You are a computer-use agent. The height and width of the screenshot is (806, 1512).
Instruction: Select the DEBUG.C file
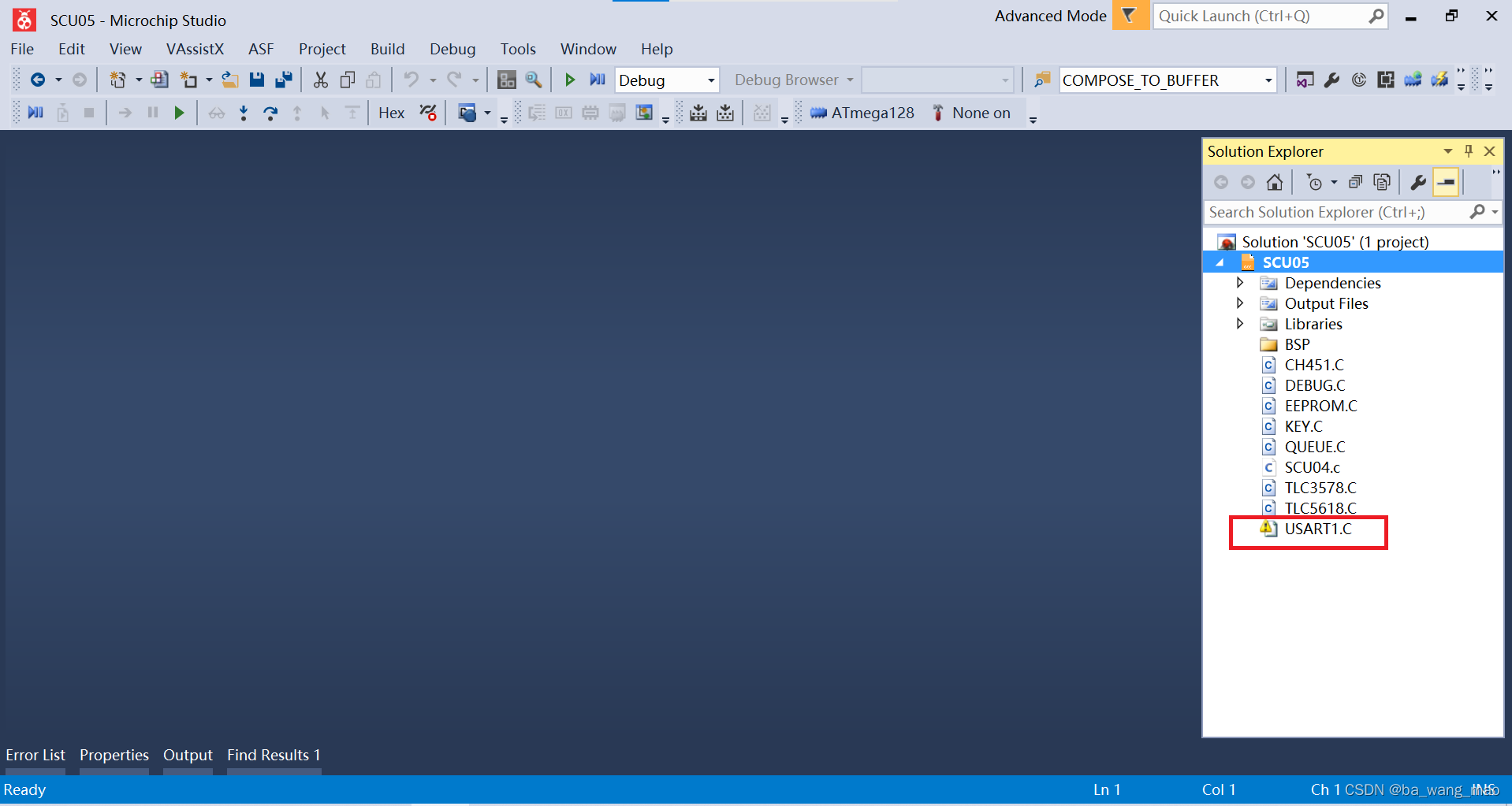click(1314, 385)
